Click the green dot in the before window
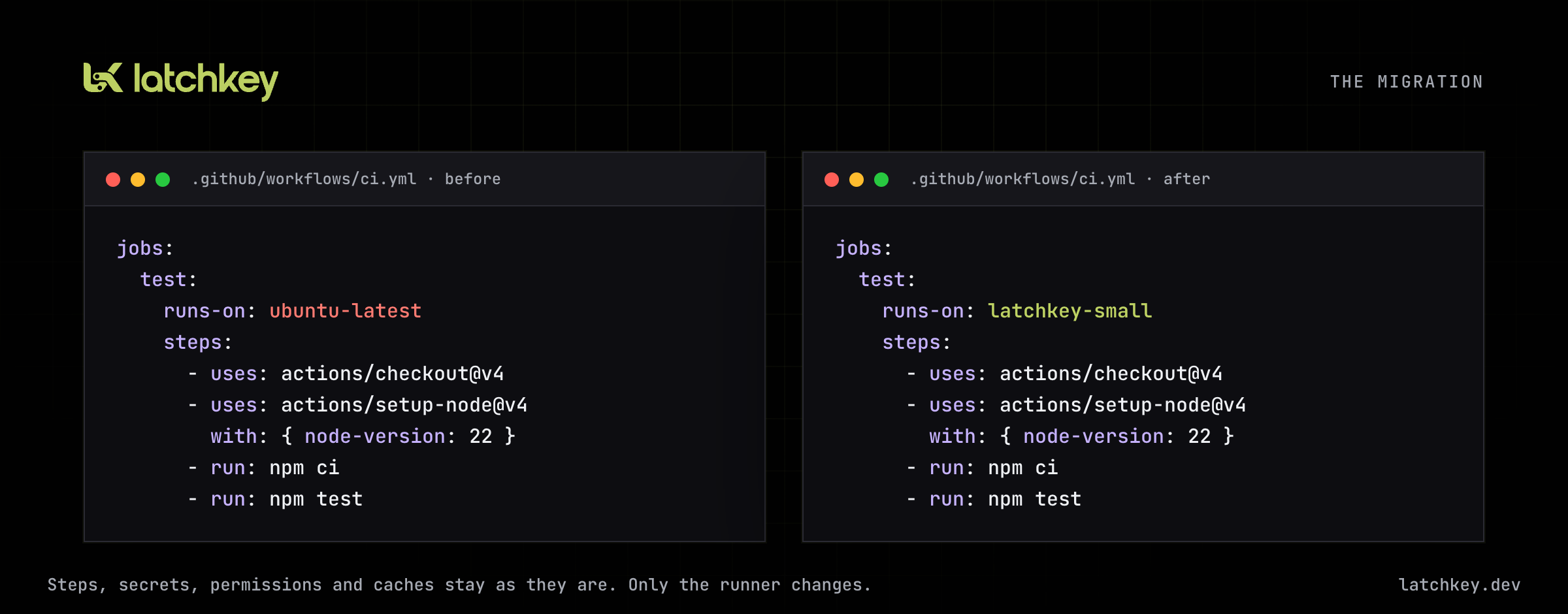This screenshot has width=1568, height=614. [x=163, y=180]
